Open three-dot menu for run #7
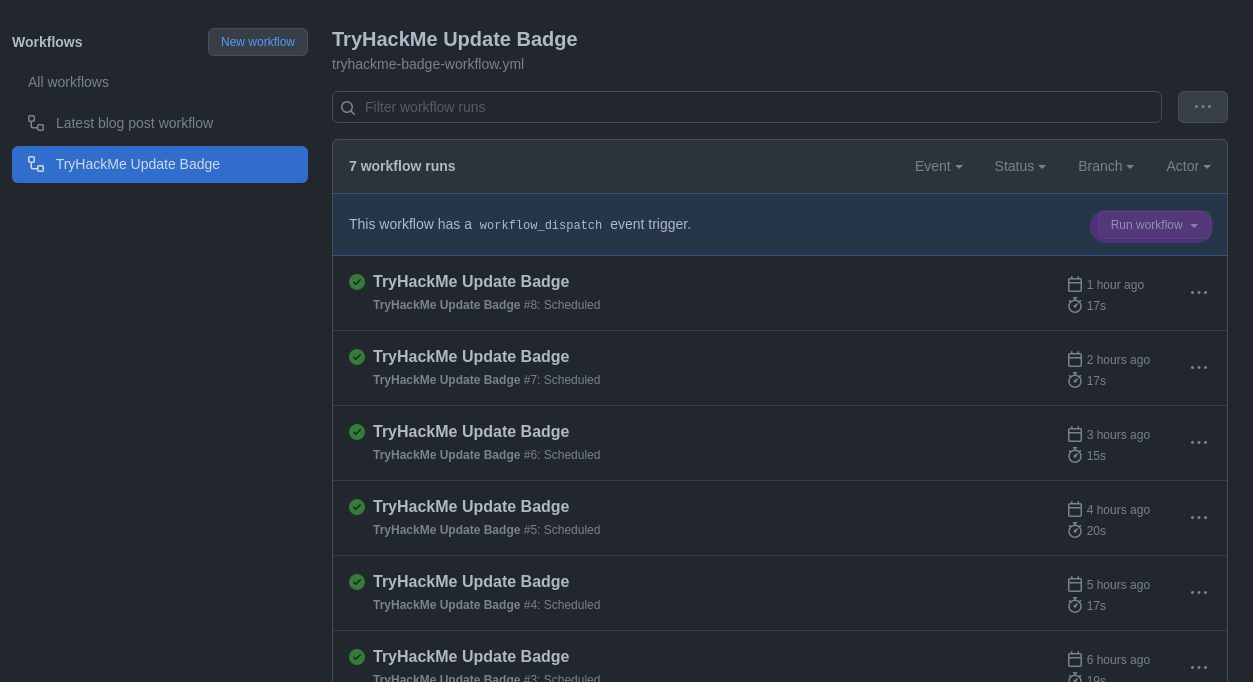This screenshot has width=1253, height=682. 1199,368
